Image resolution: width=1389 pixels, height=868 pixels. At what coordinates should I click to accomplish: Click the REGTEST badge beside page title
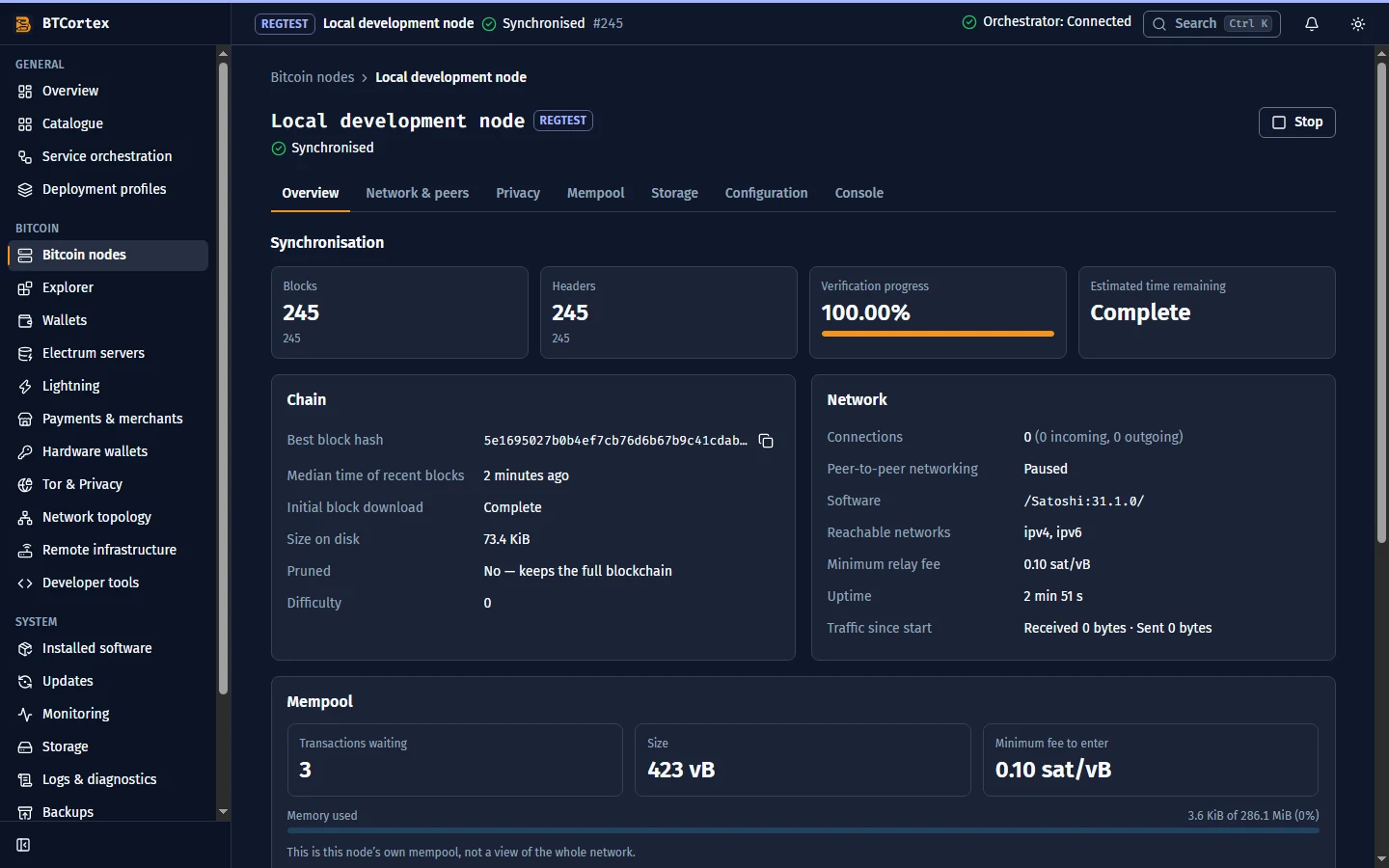click(x=563, y=121)
